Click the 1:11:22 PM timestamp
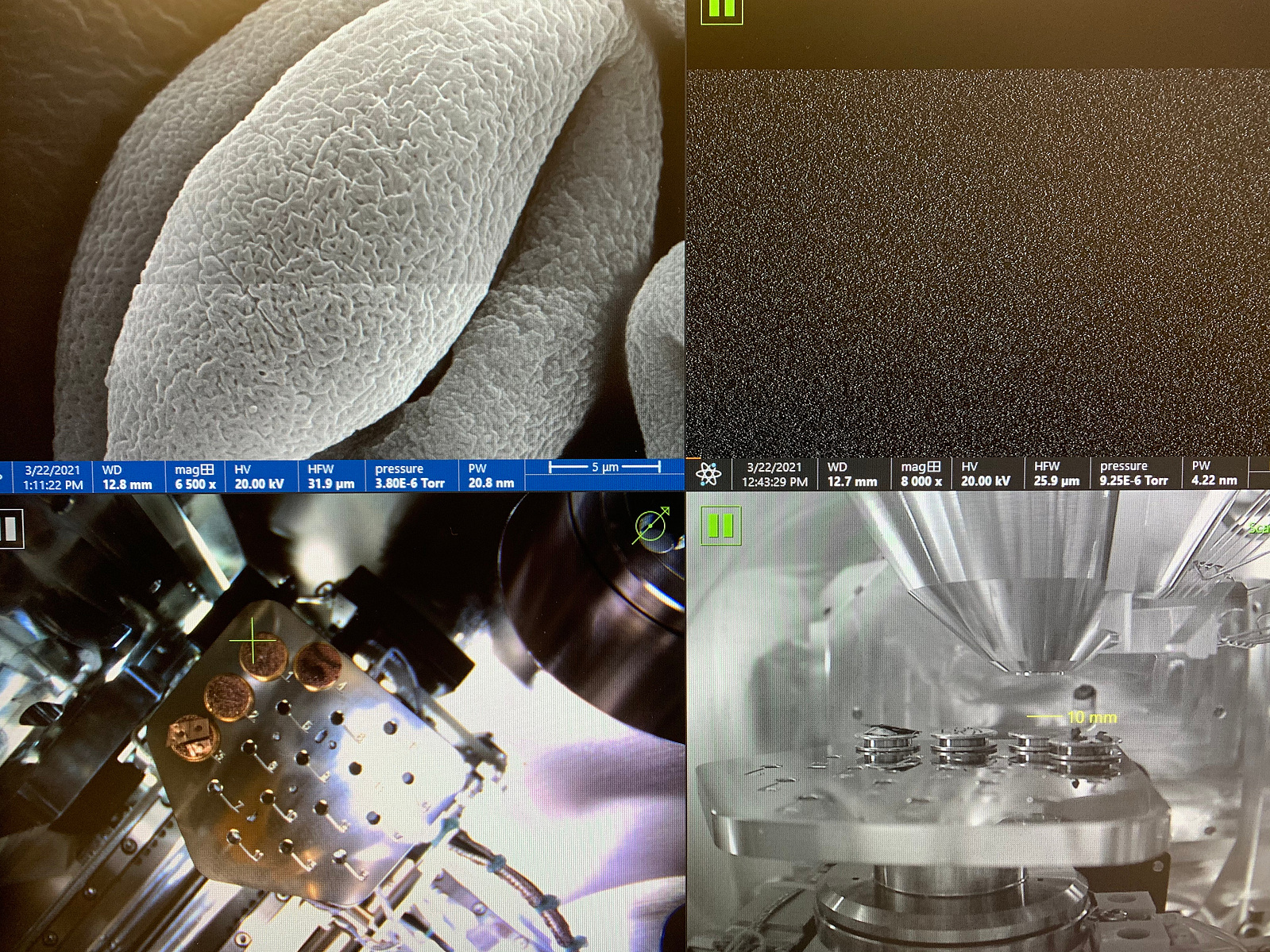 tap(53, 484)
